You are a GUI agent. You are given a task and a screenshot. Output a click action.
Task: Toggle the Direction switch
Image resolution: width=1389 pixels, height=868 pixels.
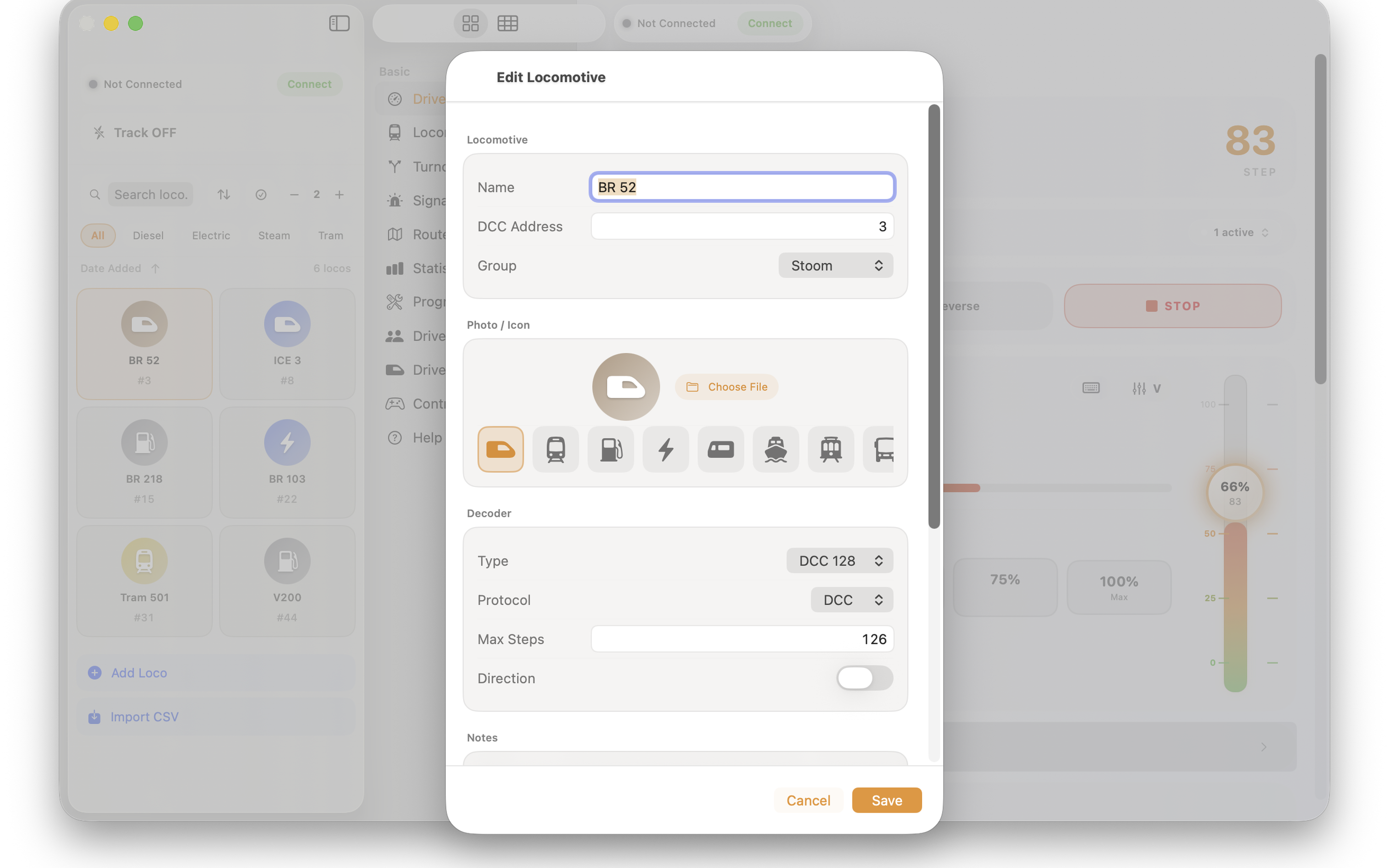coord(864,678)
